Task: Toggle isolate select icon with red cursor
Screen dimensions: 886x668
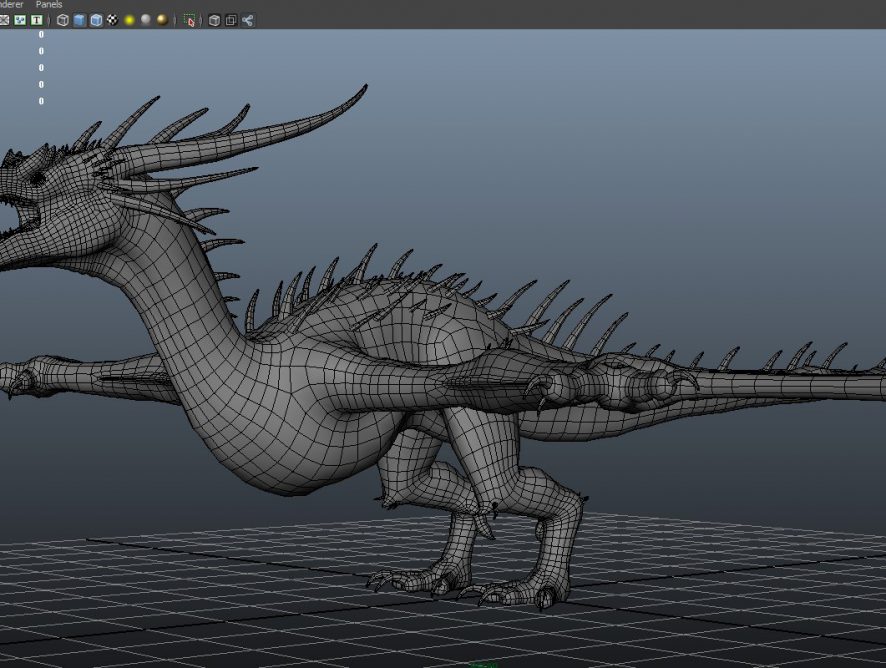Action: point(190,20)
